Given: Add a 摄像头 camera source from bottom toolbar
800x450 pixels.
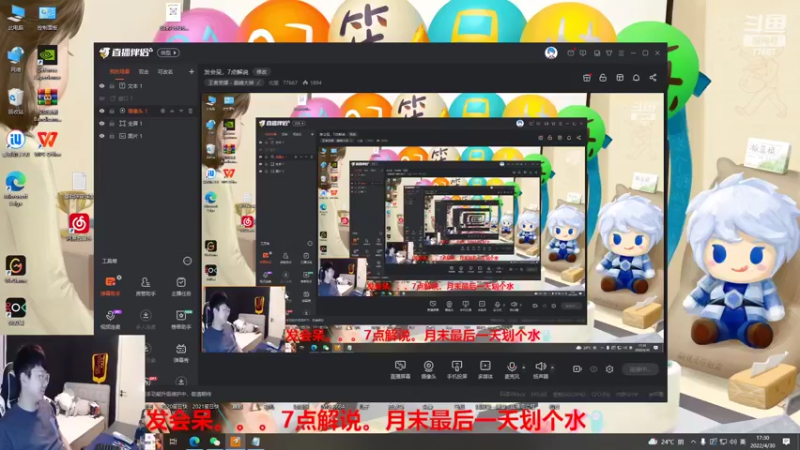Looking at the screenshot, I should click(429, 369).
